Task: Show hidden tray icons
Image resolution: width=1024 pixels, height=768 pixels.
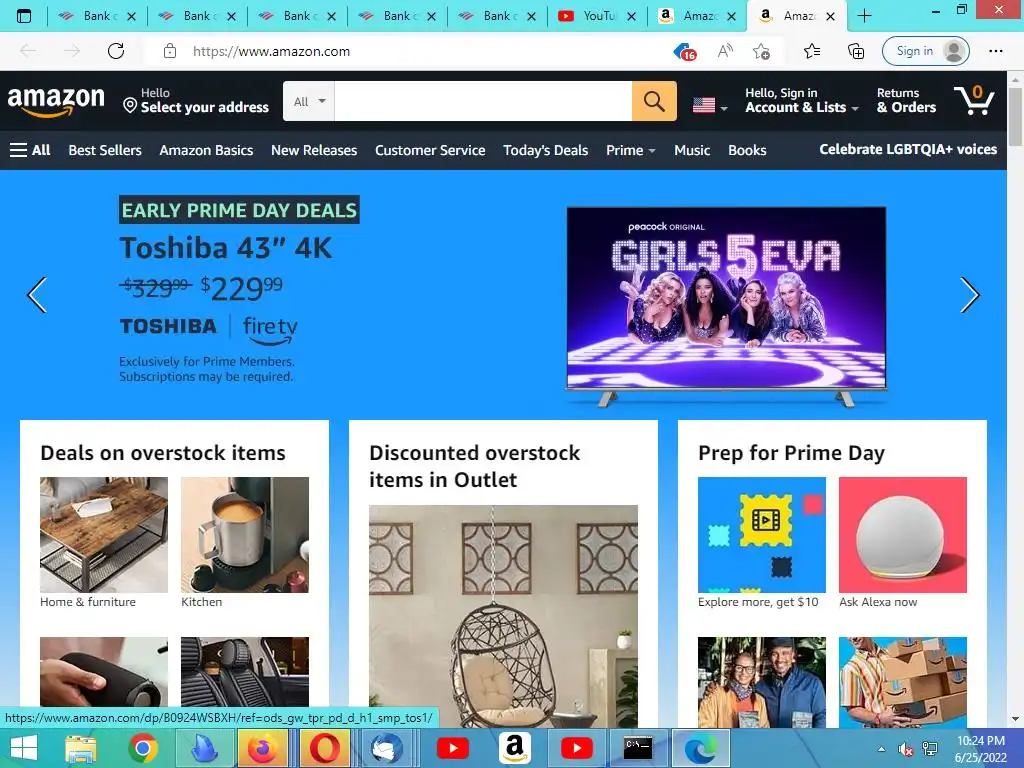Action: [881, 749]
